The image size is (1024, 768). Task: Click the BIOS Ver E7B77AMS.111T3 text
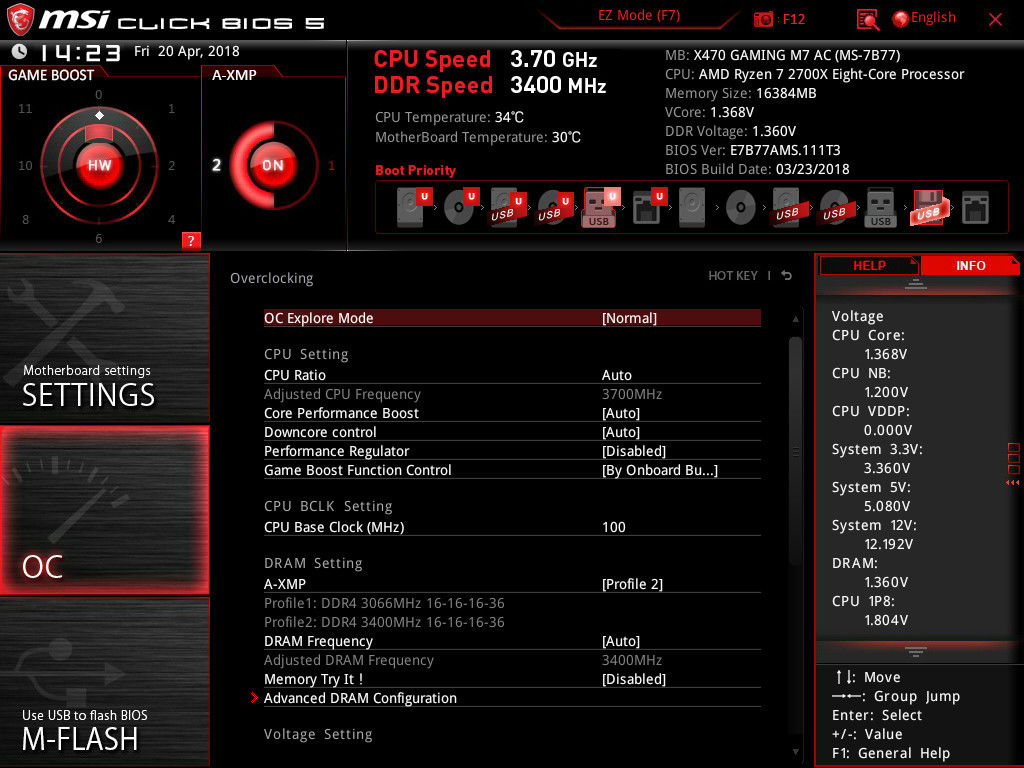[x=752, y=150]
